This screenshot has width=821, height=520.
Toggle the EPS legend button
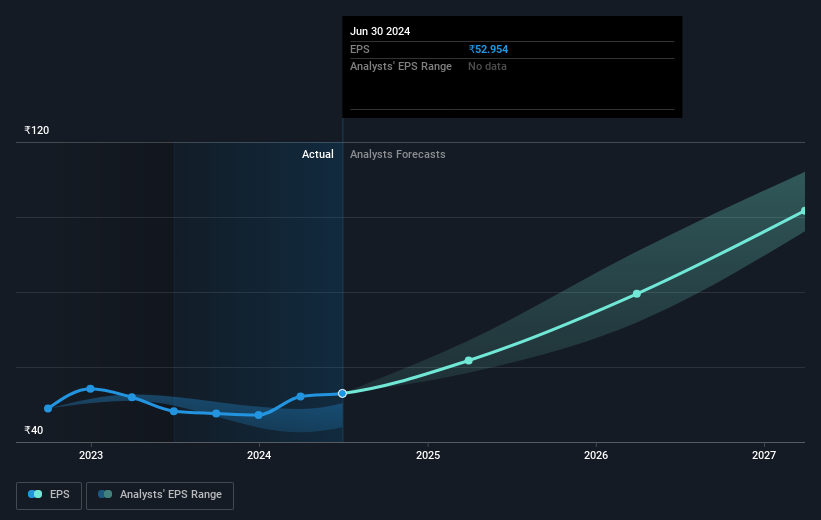click(49, 495)
